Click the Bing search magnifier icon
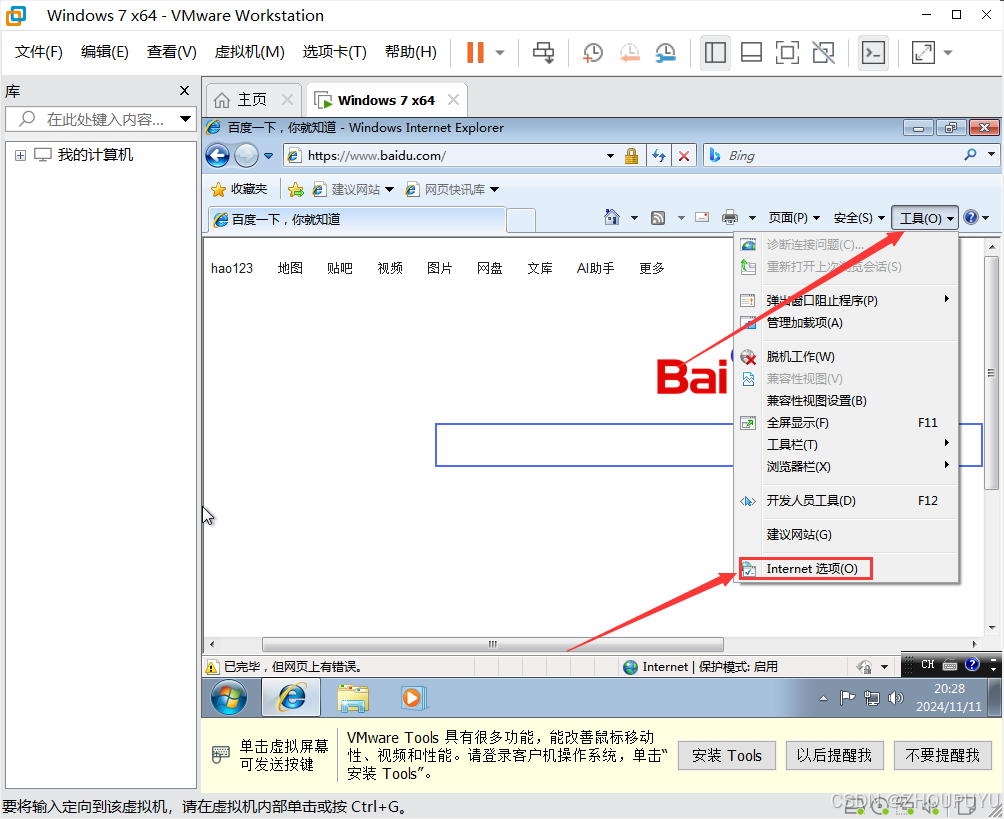Image resolution: width=1004 pixels, height=819 pixels. pos(971,155)
